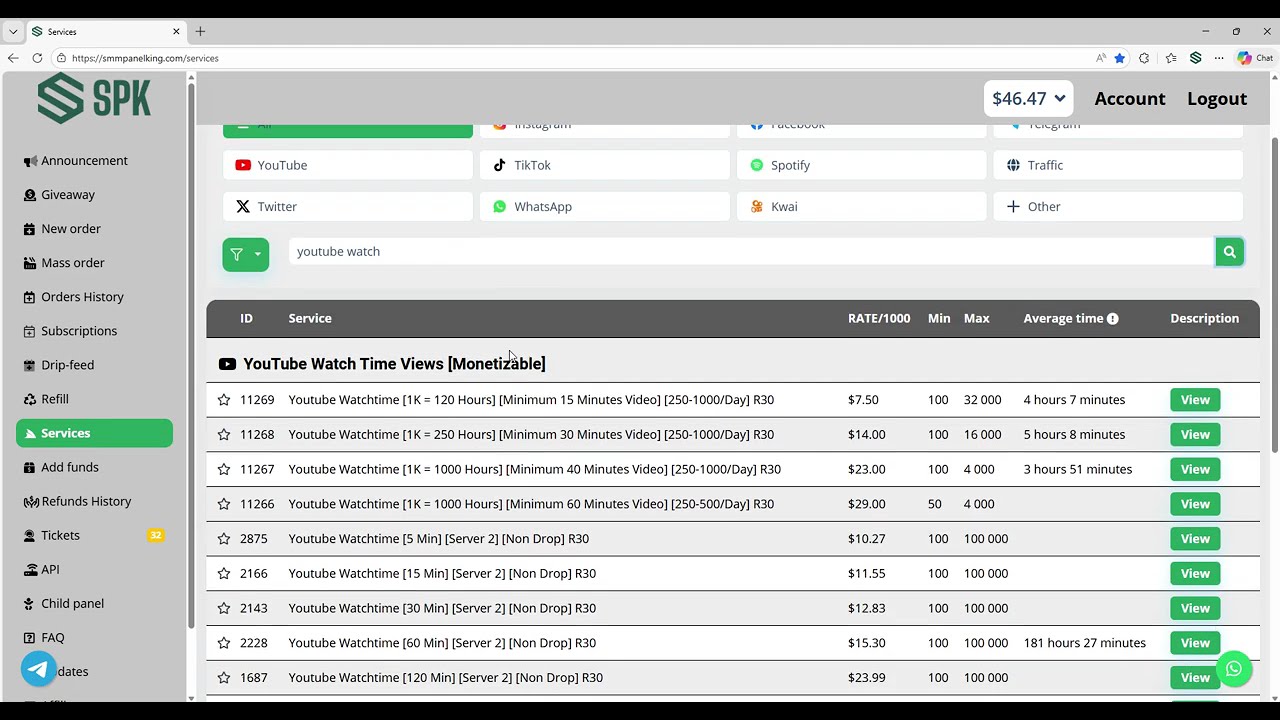Favorite service 11269 with star
1280x720 pixels.
[x=224, y=400]
